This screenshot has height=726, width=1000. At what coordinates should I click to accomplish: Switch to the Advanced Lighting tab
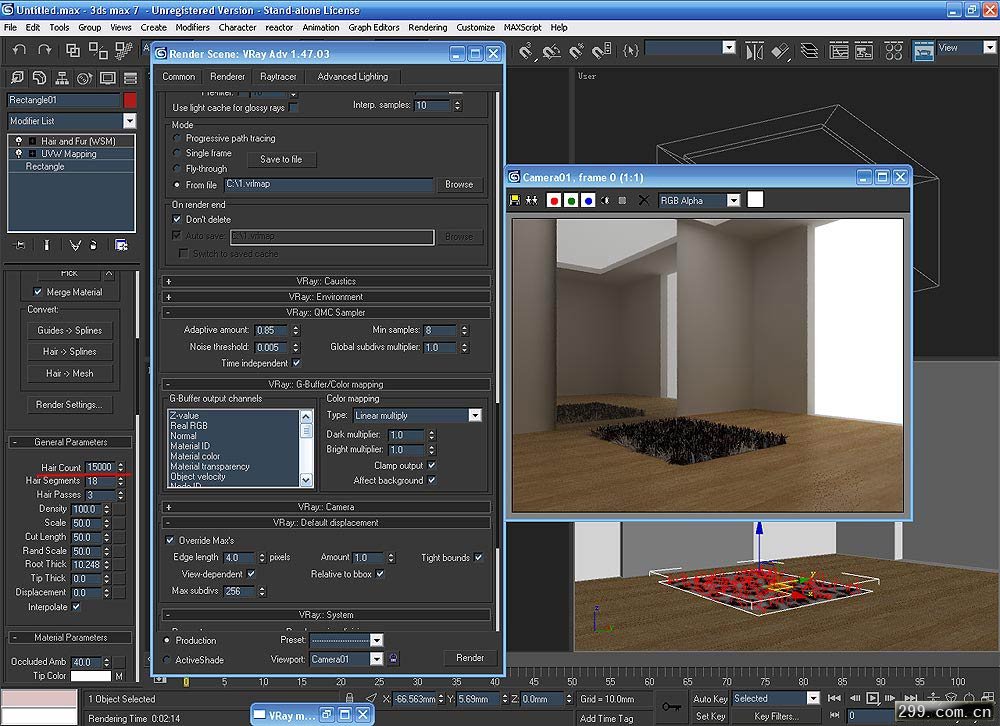[353, 77]
